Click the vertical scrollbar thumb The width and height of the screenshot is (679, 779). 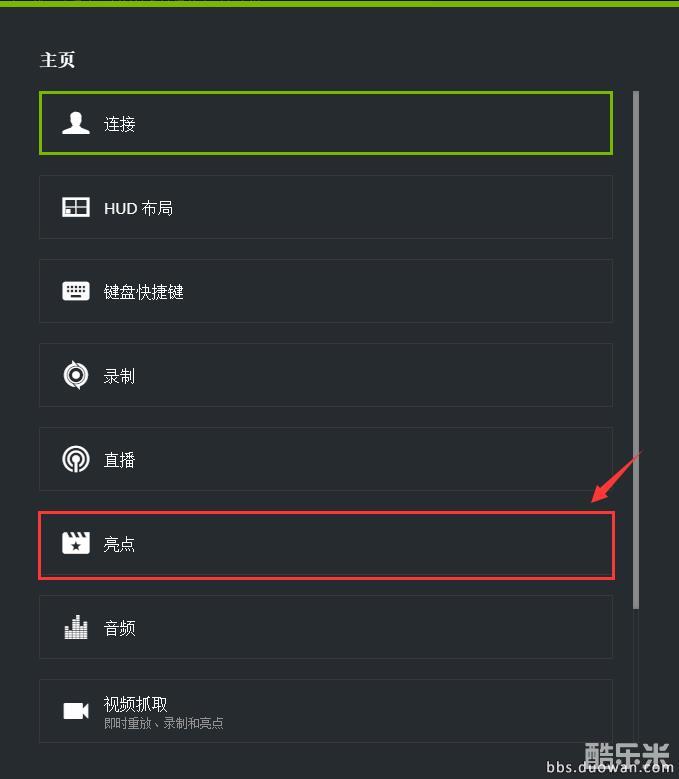tap(636, 350)
